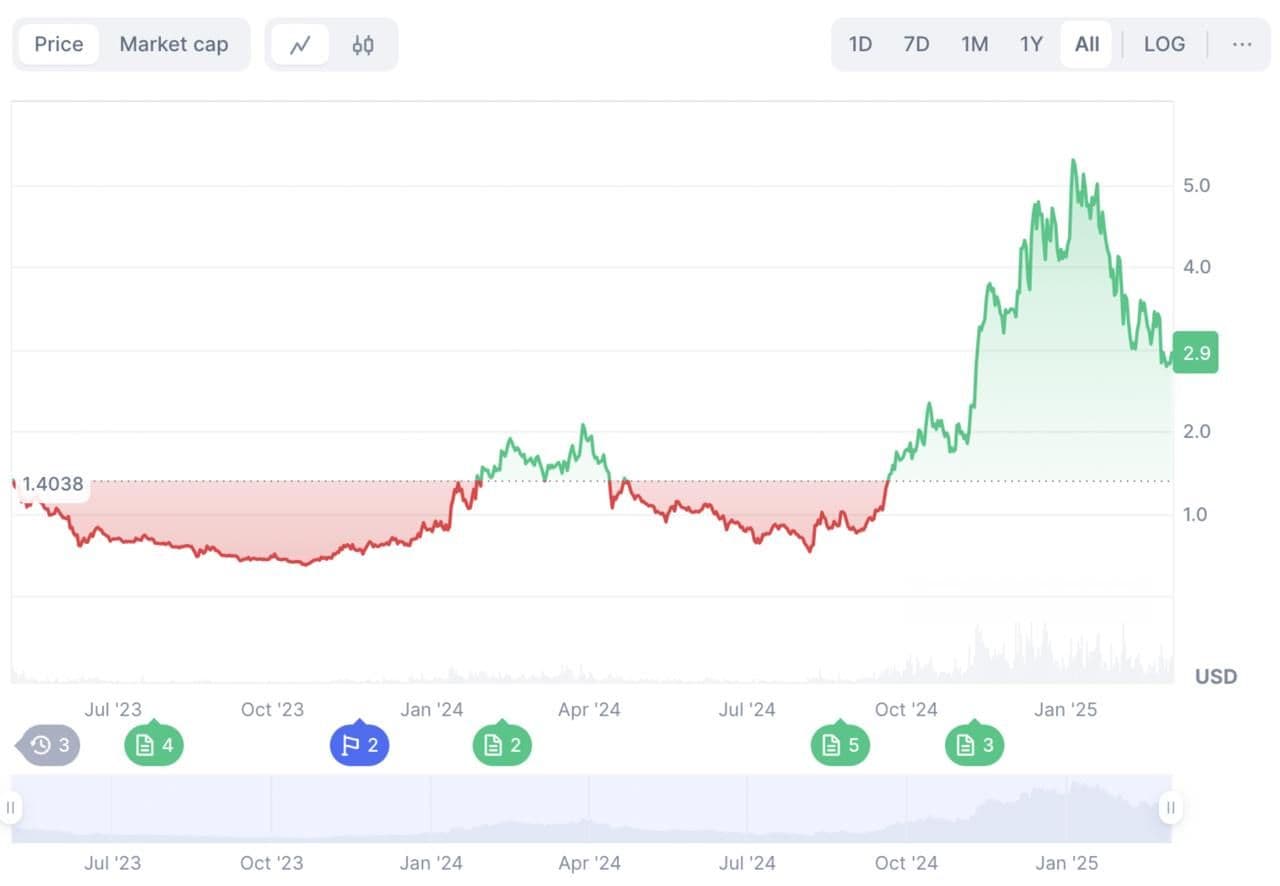Open the green news marker showing 4 near Jul '23
Viewport: 1280px width, 886px height.
(153, 745)
